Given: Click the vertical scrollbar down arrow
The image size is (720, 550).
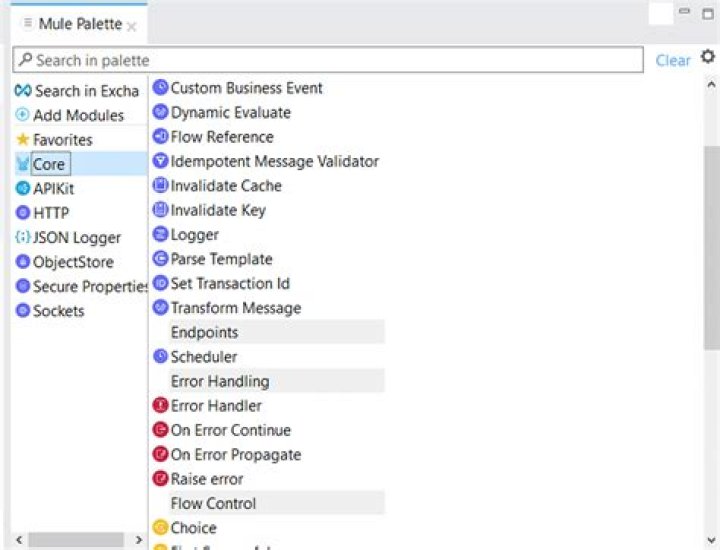Looking at the screenshot, I should 711,540.
